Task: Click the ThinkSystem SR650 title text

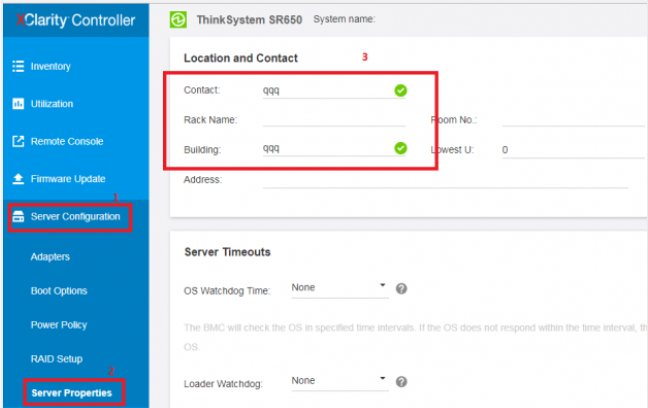Action: coord(249,20)
